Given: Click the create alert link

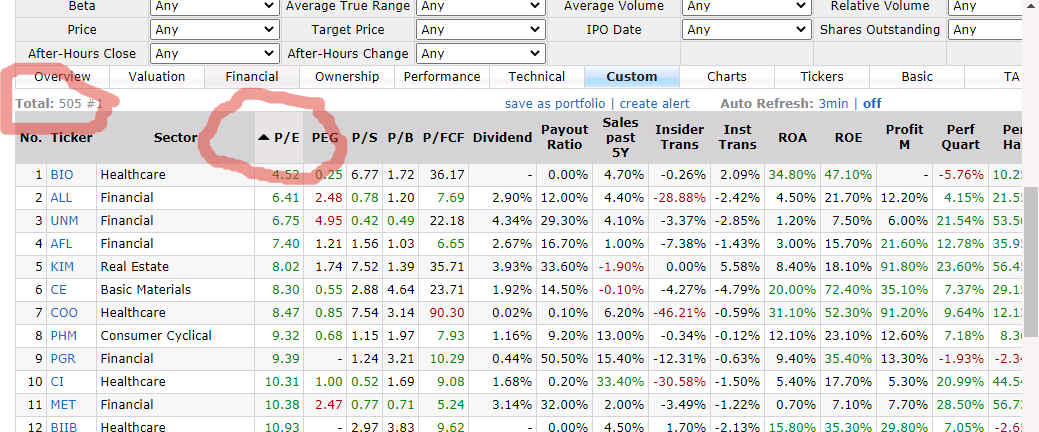Looking at the screenshot, I should coord(655,103).
